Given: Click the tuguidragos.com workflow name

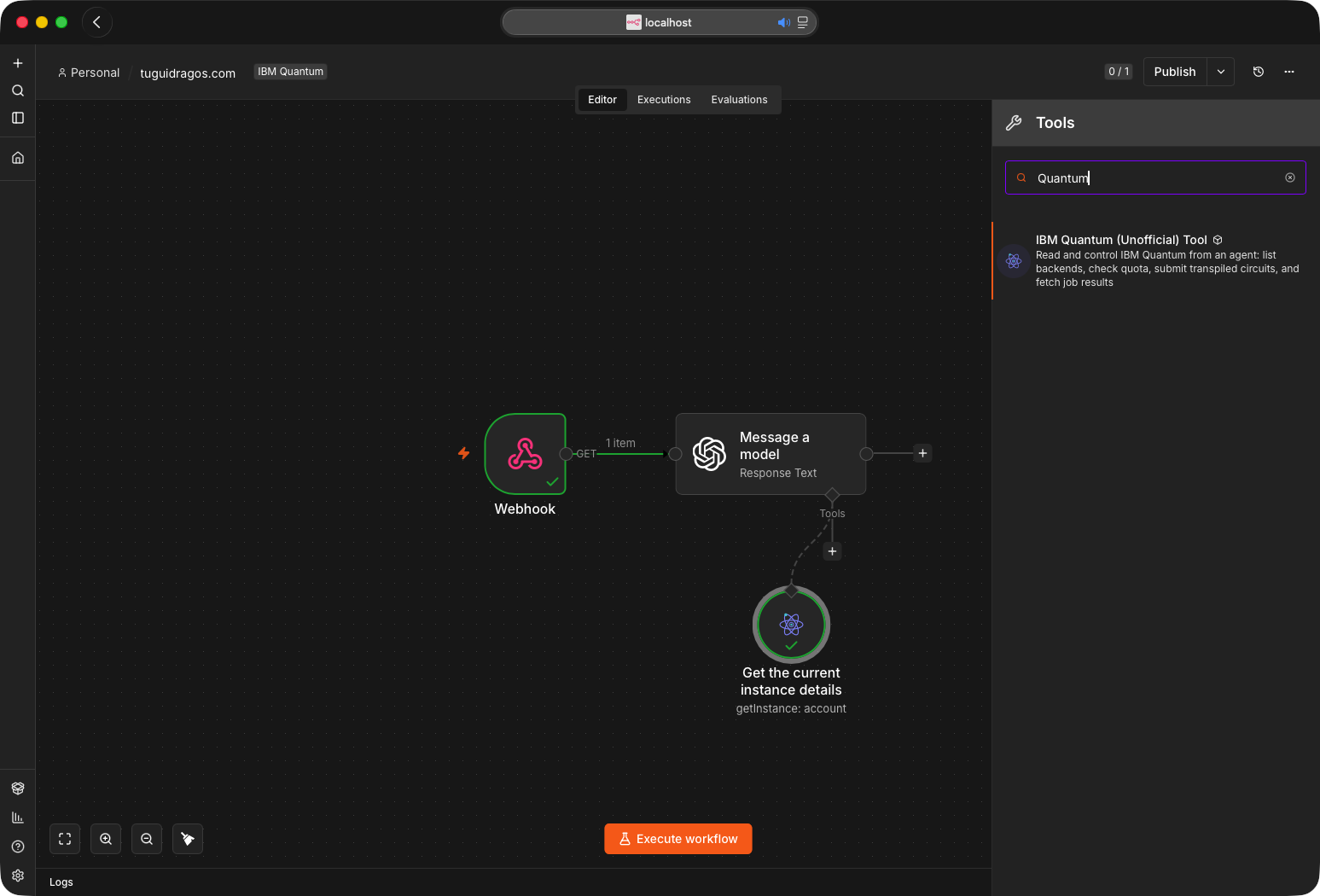Looking at the screenshot, I should pyautogui.click(x=188, y=73).
